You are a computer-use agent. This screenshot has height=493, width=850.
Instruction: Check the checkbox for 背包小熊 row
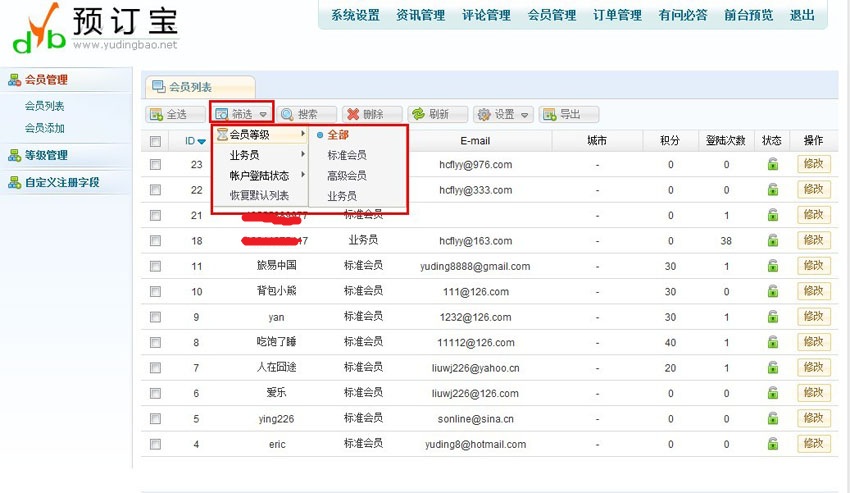(156, 291)
